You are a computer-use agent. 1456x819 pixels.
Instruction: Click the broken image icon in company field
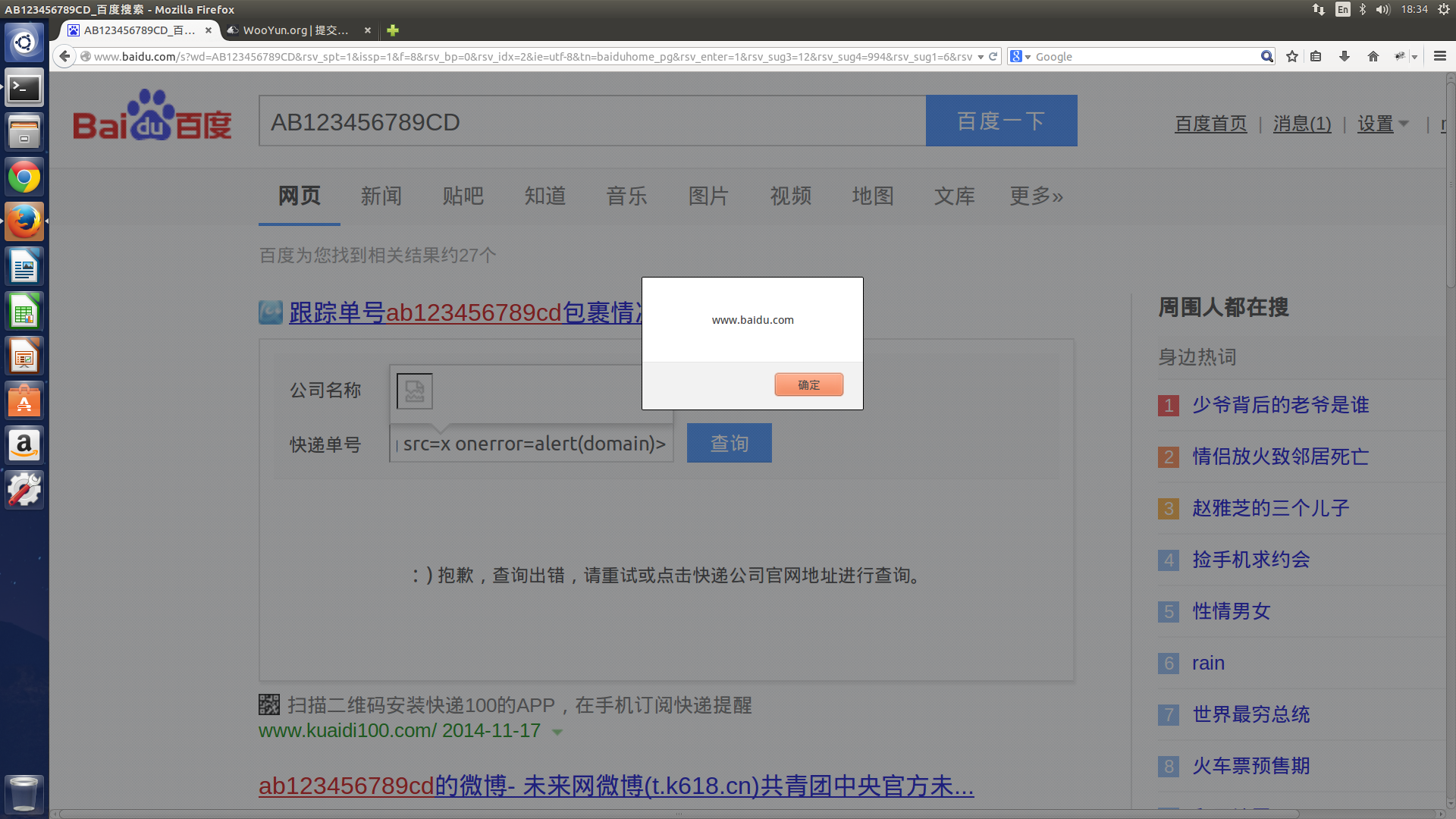[415, 391]
